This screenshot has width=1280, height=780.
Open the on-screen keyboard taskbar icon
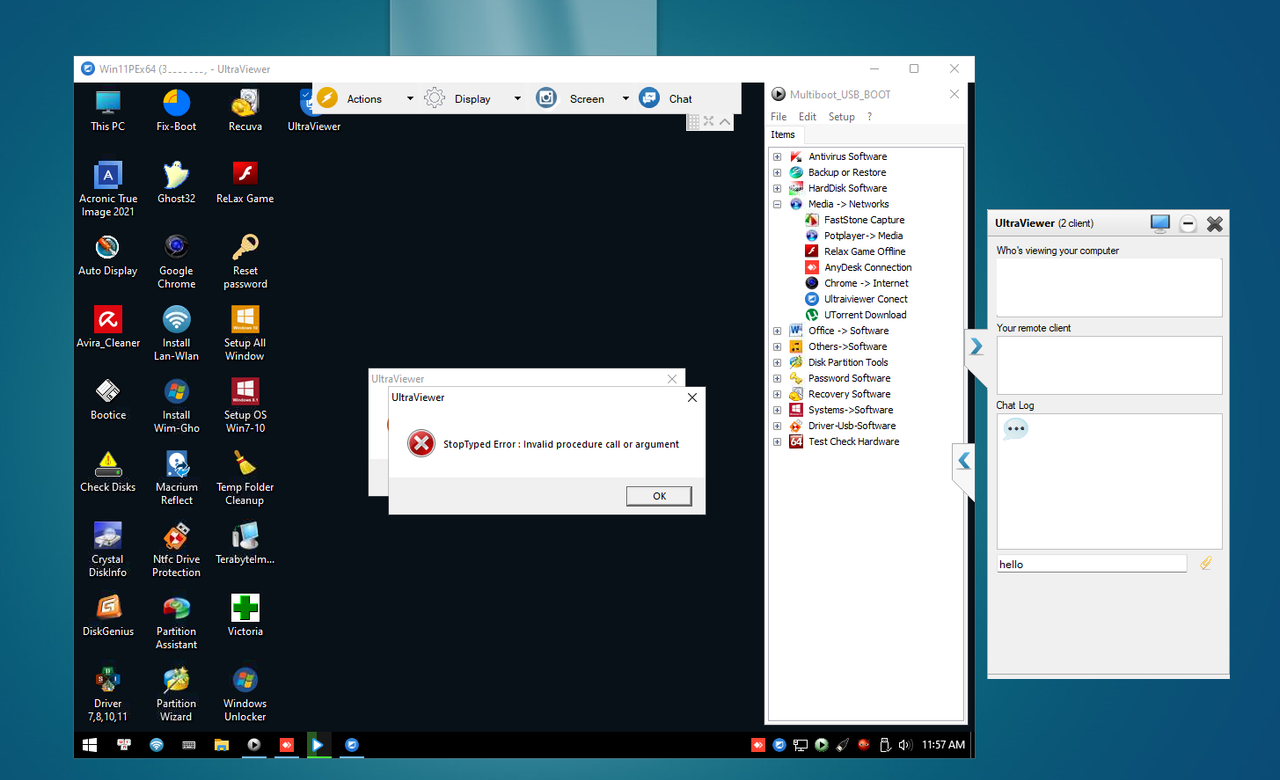(x=188, y=745)
